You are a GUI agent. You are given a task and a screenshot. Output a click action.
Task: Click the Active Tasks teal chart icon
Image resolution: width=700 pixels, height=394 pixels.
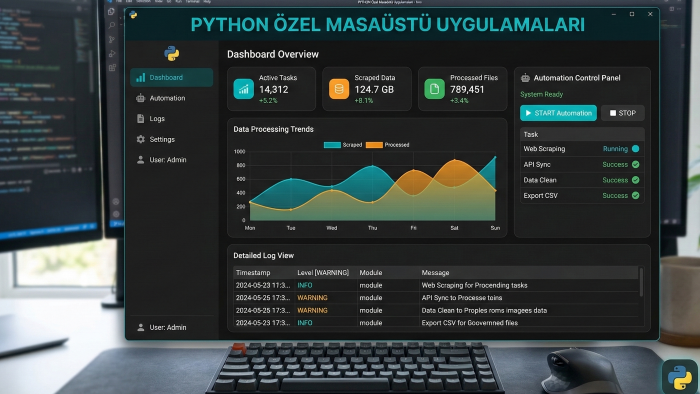click(x=244, y=89)
